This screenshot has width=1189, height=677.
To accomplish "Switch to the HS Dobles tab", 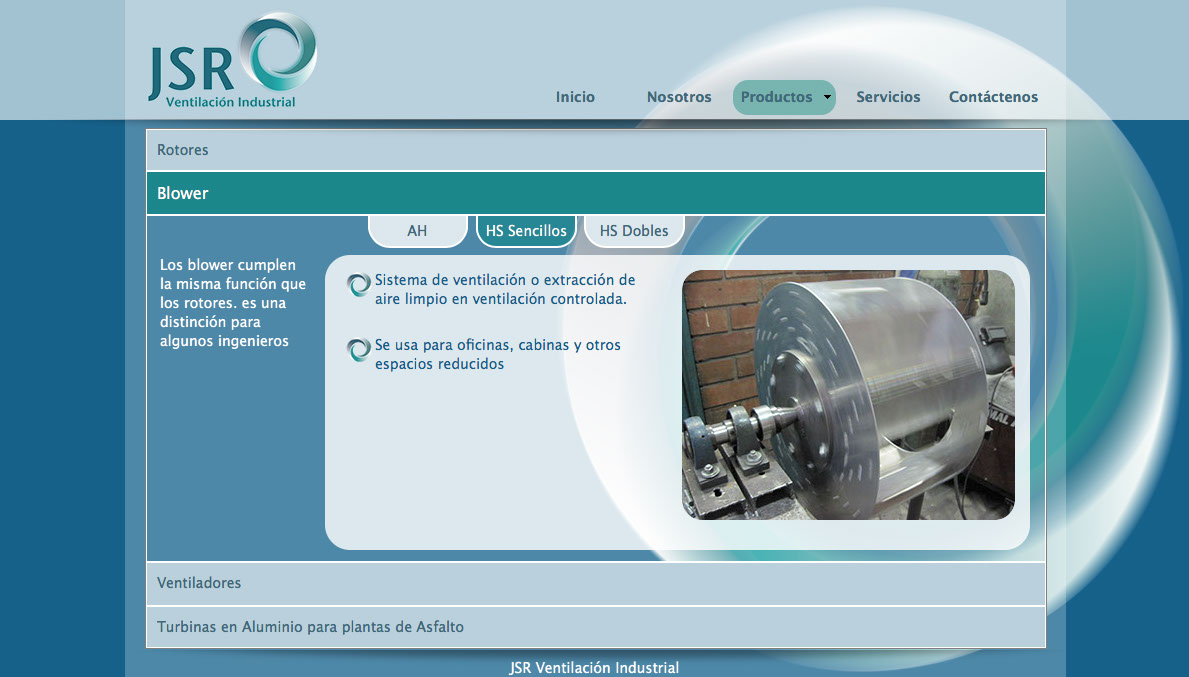I will pos(634,231).
